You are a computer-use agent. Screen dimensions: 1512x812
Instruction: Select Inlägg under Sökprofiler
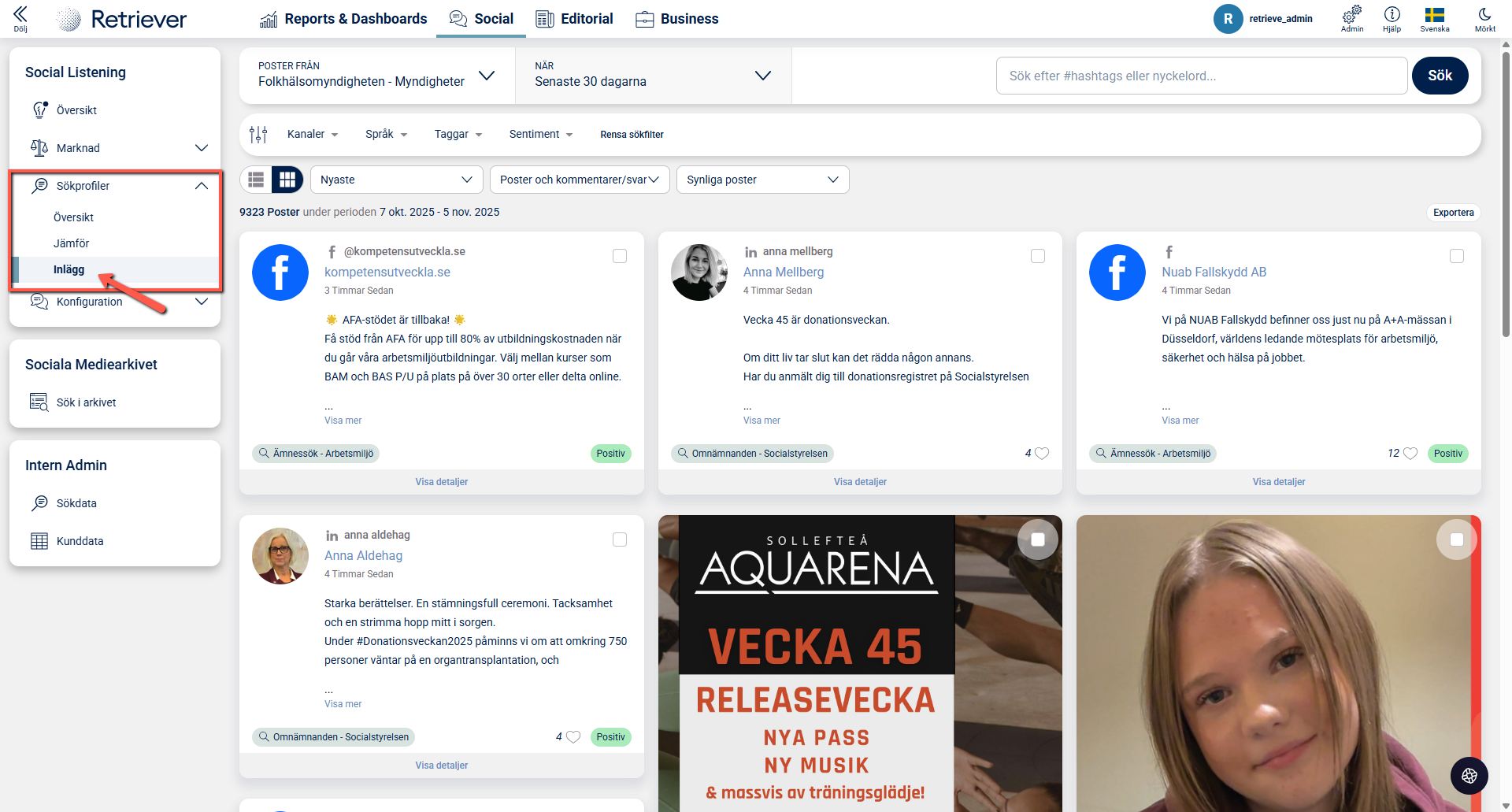69,269
